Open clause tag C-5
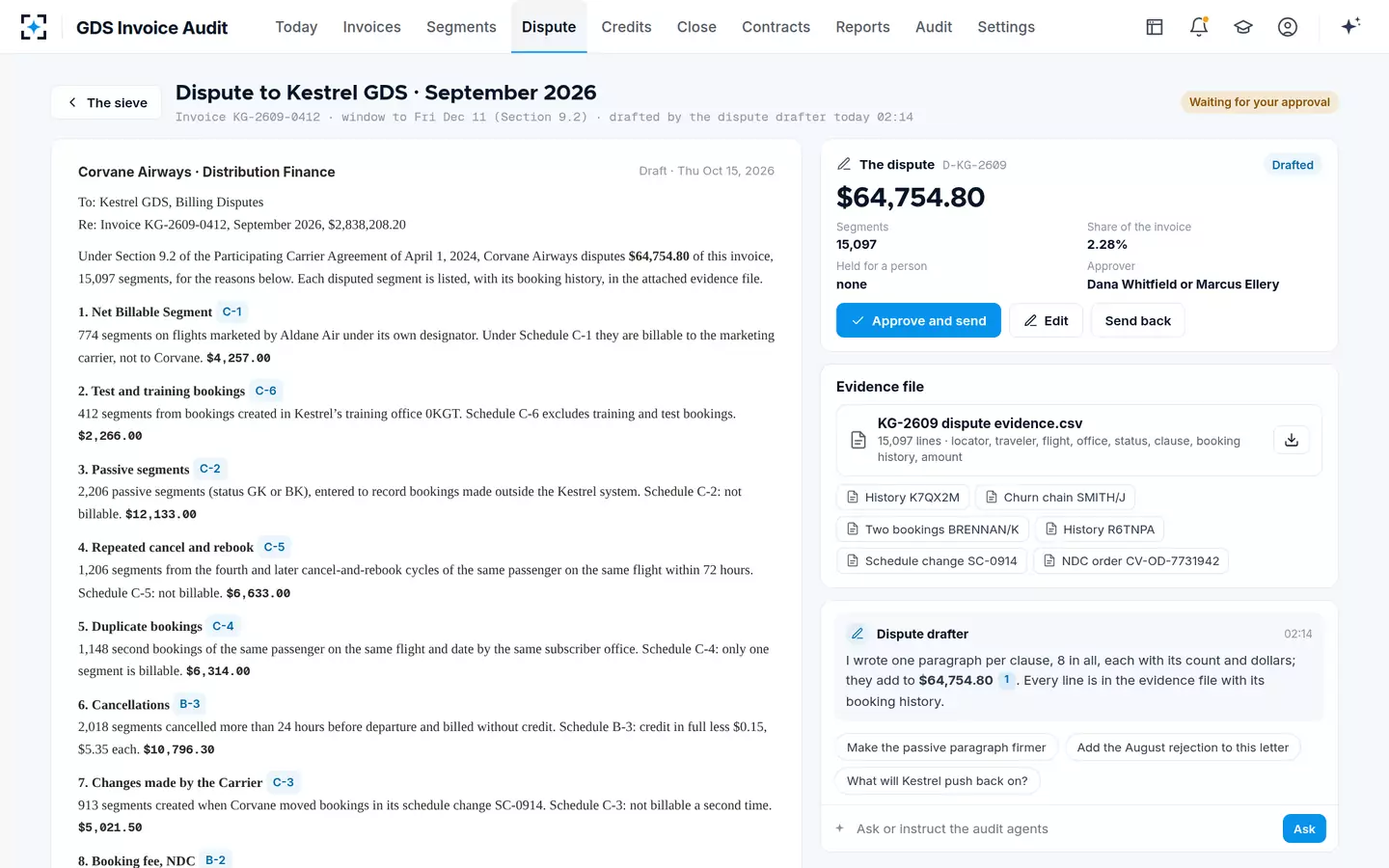1389x868 pixels. coord(275,547)
